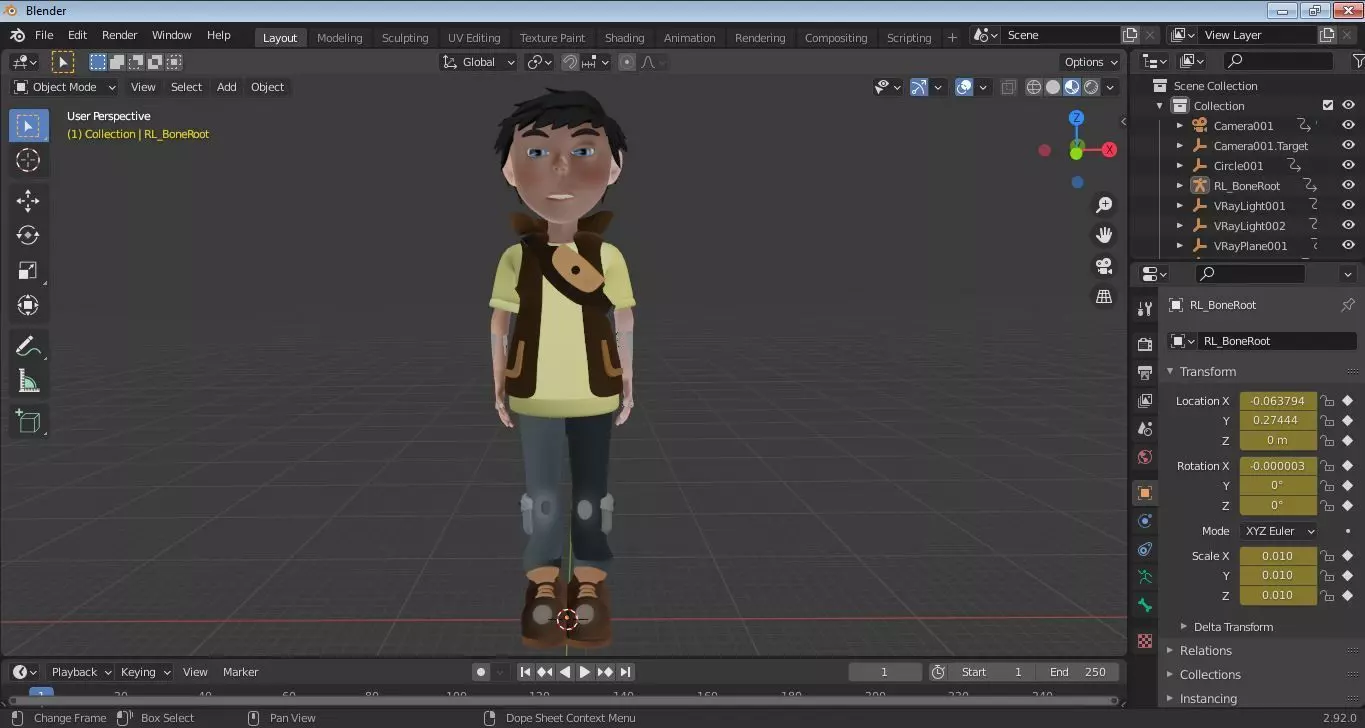Open World properties tab icon
This screenshot has height=728, width=1365.
[x=1145, y=457]
